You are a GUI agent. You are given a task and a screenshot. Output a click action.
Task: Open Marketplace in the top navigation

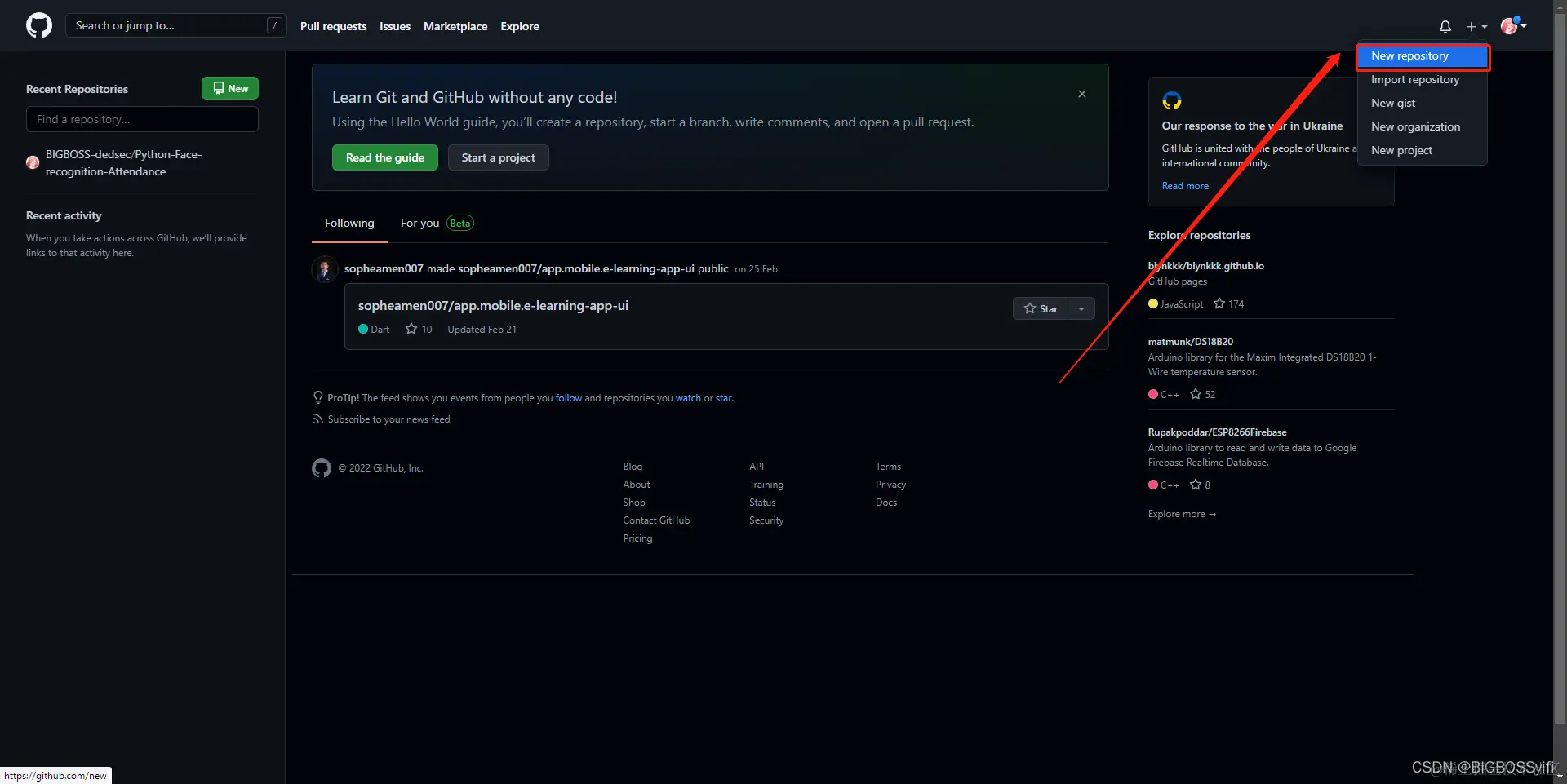455,26
